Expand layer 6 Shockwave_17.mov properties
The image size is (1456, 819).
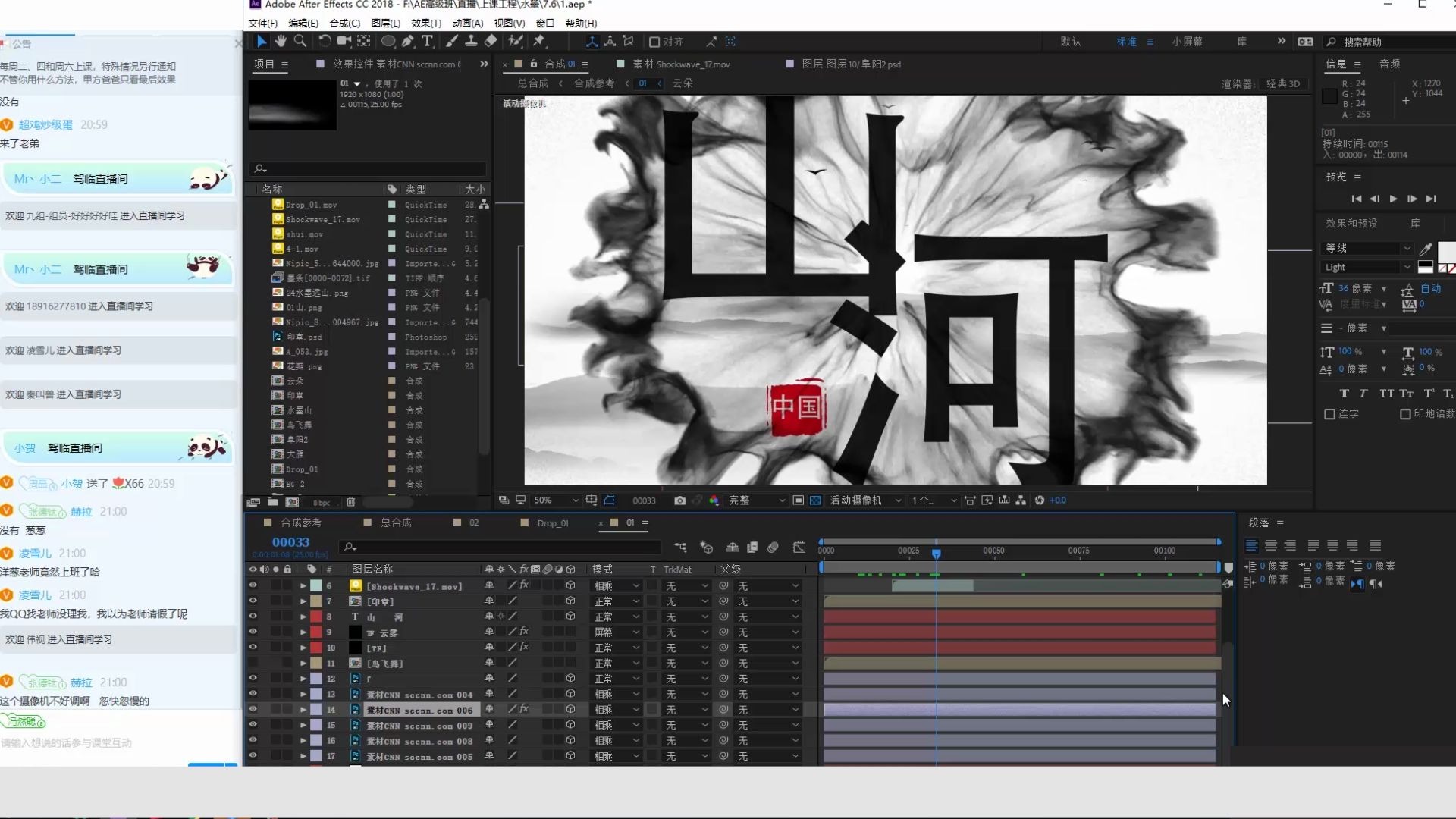(x=303, y=586)
